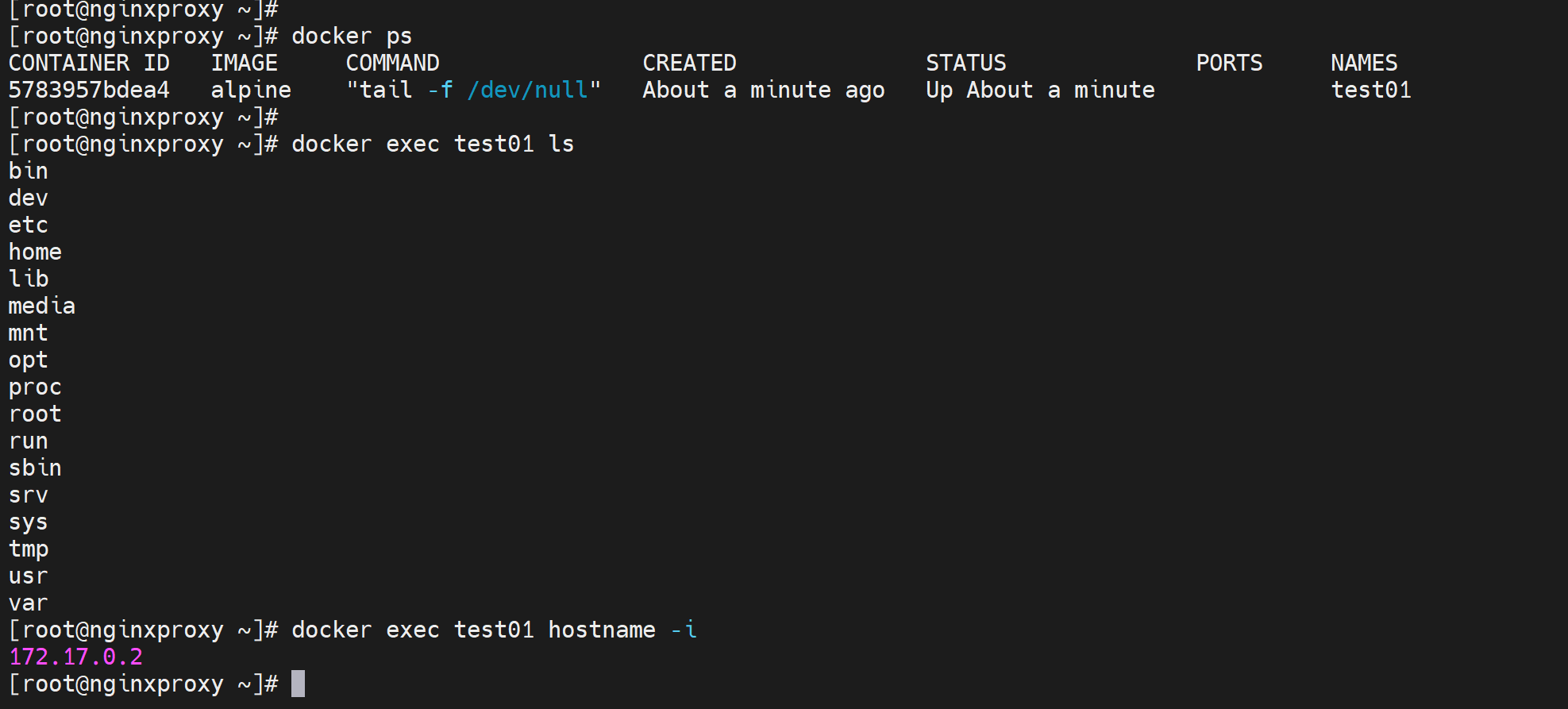Click the CONTAINER ID column header
1568x709 pixels.
(x=89, y=63)
